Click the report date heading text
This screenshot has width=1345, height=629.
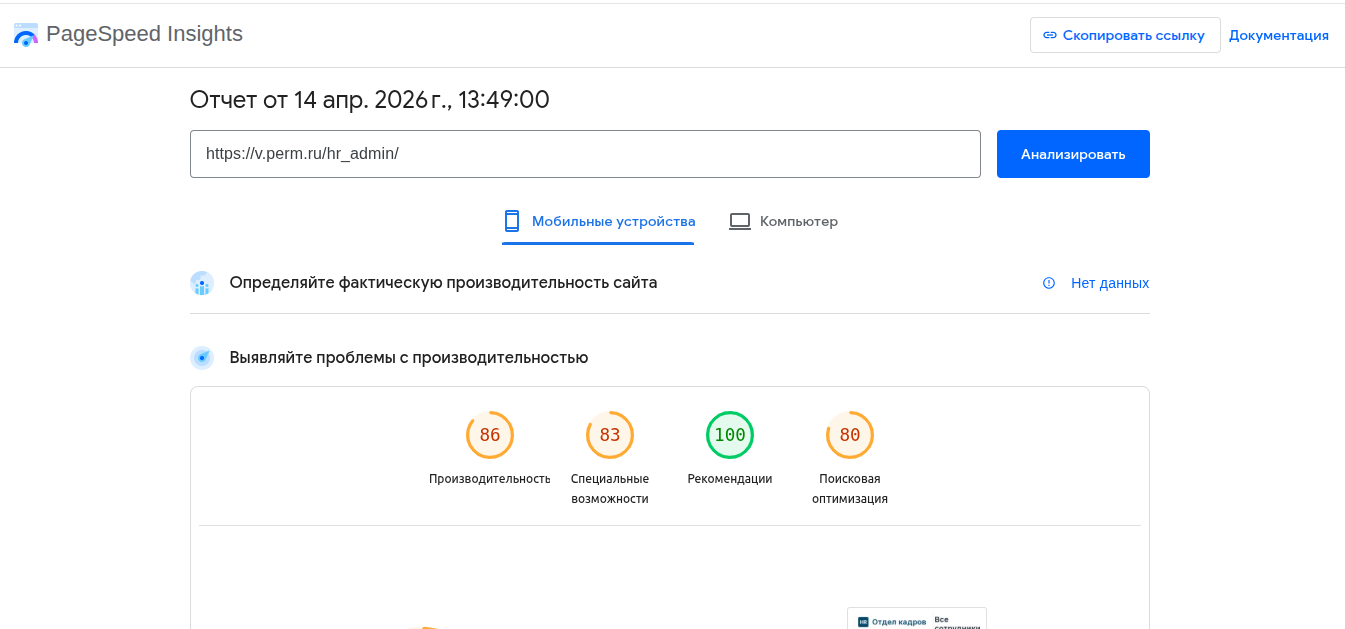click(370, 100)
